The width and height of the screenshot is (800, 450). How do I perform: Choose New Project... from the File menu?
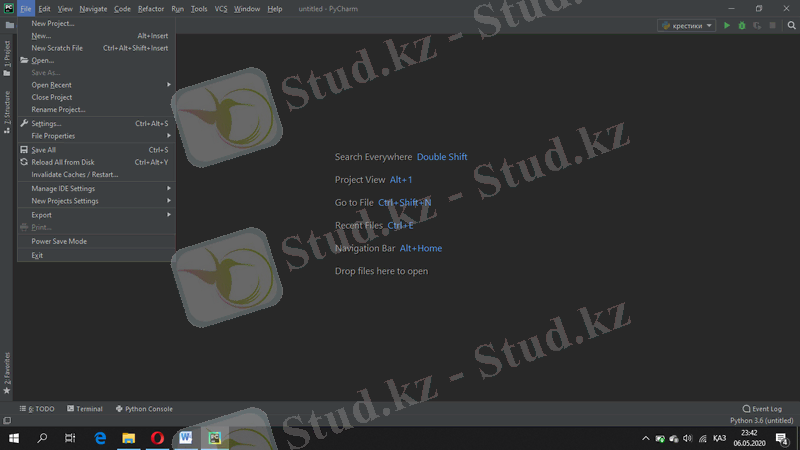[96, 23]
